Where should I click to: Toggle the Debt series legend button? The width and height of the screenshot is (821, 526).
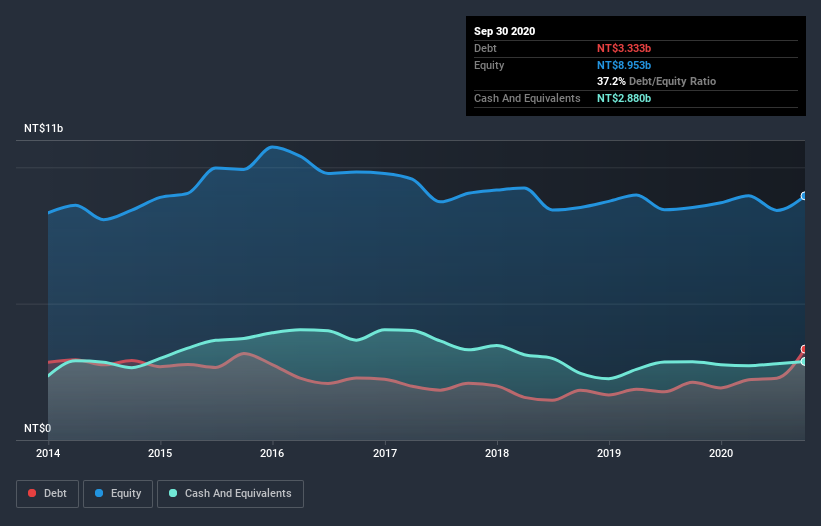(48, 494)
